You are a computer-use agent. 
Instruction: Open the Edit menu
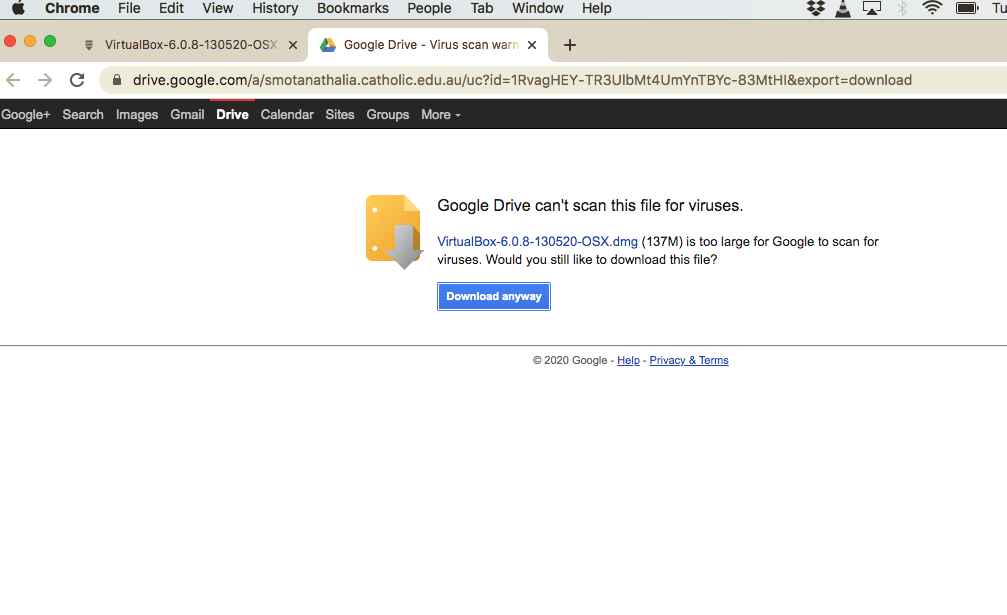coord(171,8)
